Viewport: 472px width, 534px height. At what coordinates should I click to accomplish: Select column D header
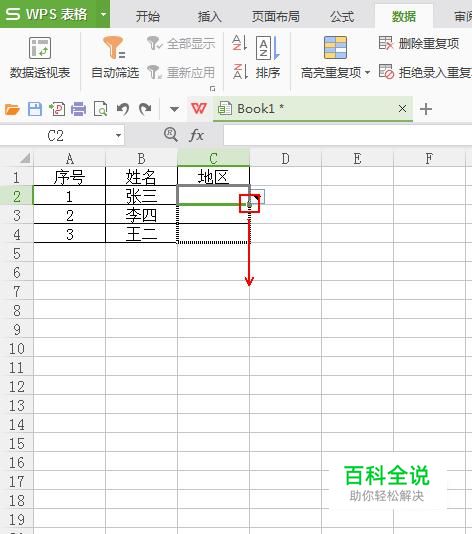pyautogui.click(x=285, y=159)
